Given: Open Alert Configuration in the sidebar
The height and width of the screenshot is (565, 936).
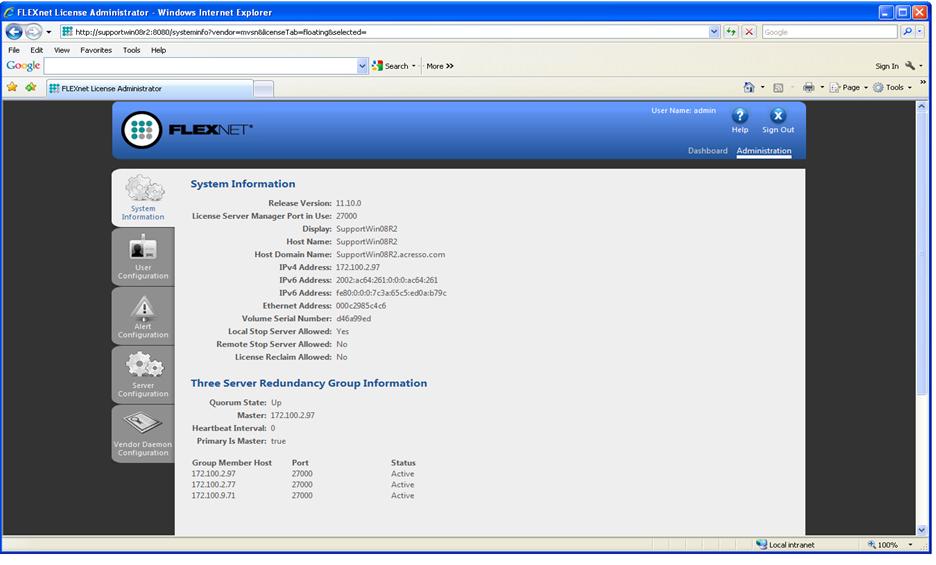Looking at the screenshot, I should (x=143, y=316).
